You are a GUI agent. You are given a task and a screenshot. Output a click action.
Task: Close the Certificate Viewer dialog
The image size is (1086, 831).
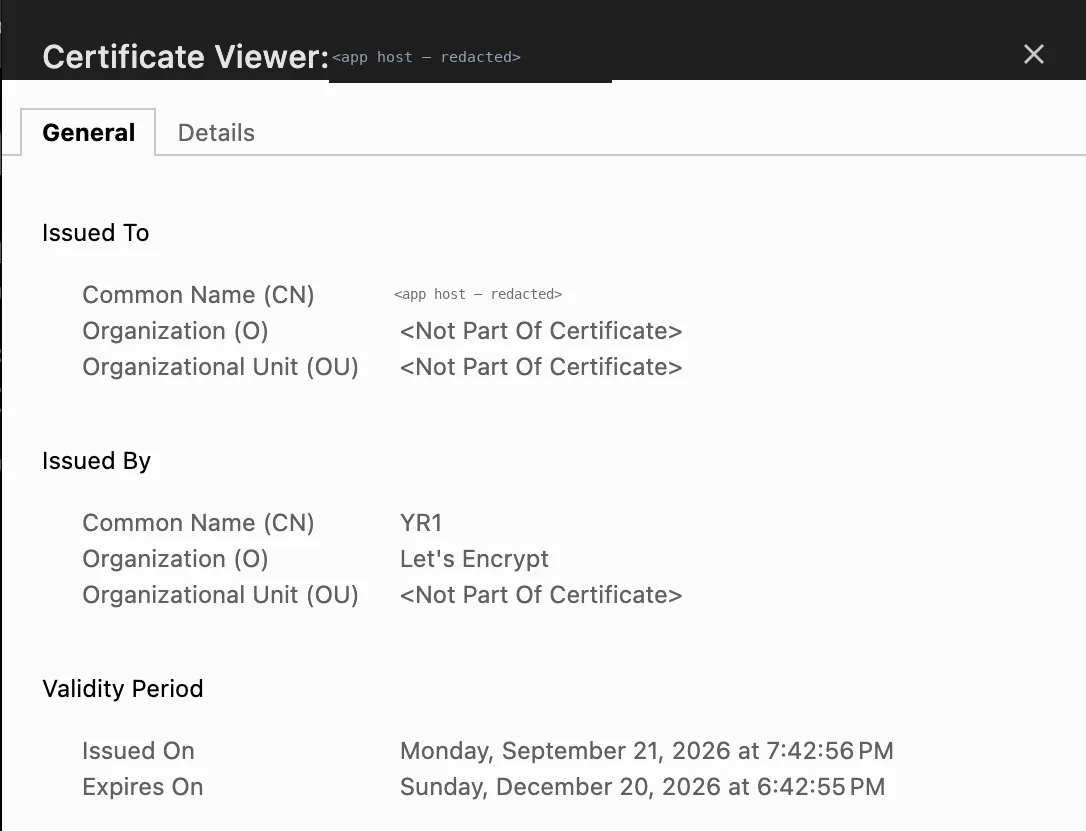[1033, 54]
